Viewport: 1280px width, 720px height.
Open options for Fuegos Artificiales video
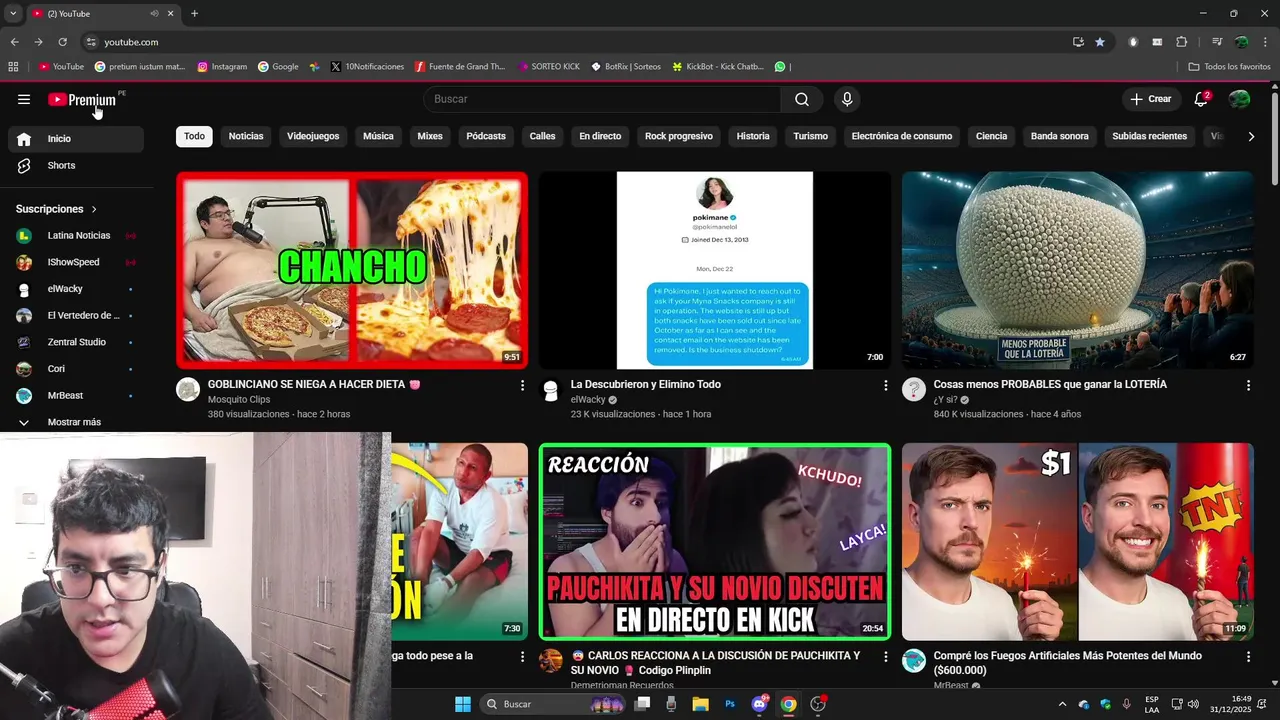coord(1248,657)
